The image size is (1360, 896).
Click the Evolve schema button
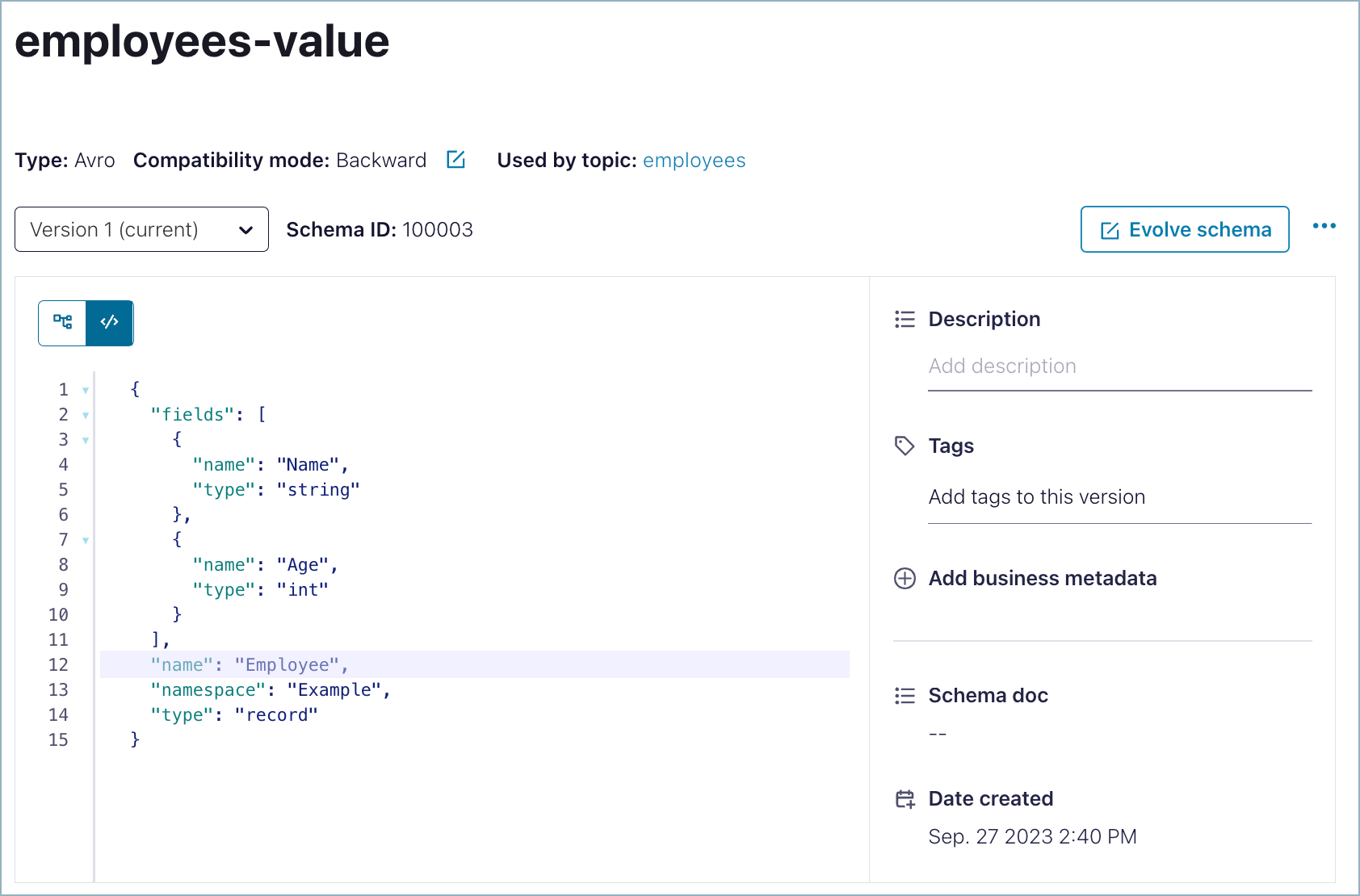point(1184,229)
